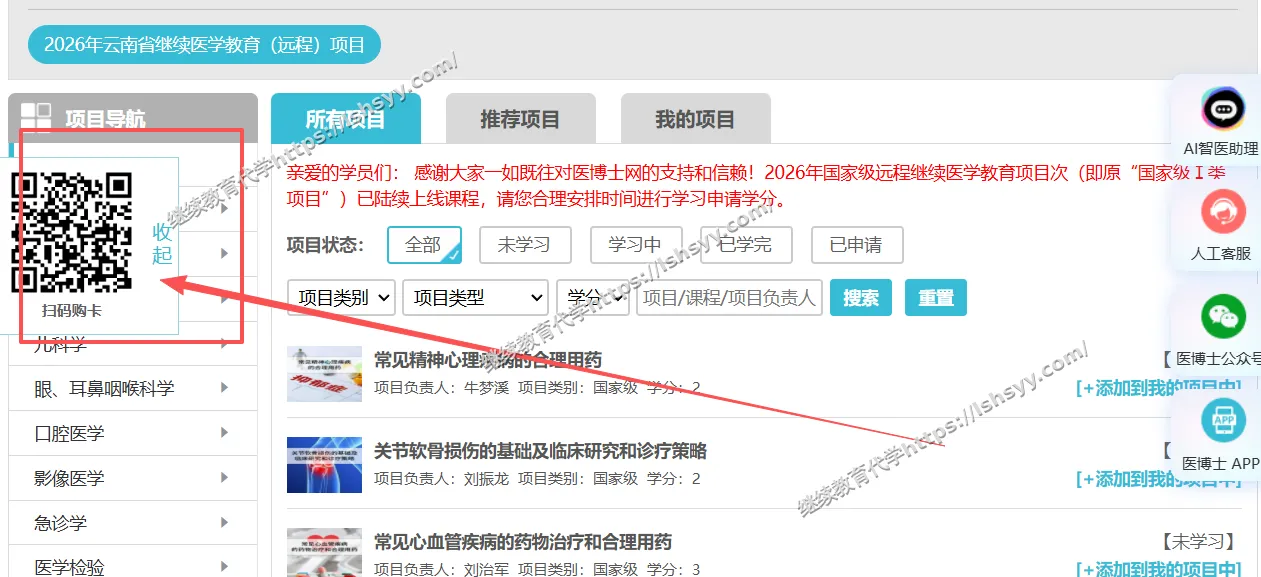Viewport: 1261px width, 577px height.
Task: Select the 全部 status filter
Action: (x=424, y=245)
